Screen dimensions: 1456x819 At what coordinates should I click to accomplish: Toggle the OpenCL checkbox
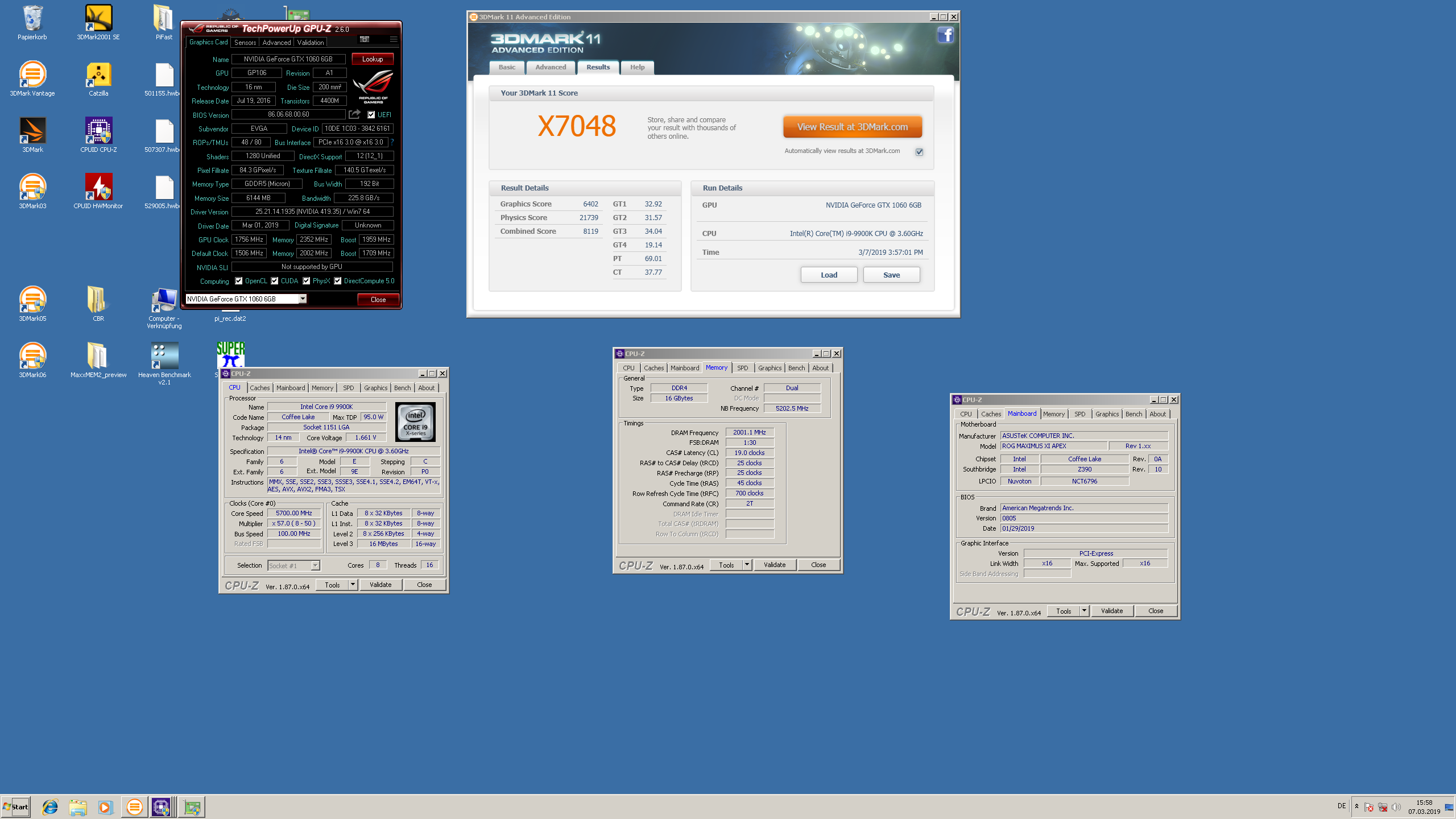[239, 281]
